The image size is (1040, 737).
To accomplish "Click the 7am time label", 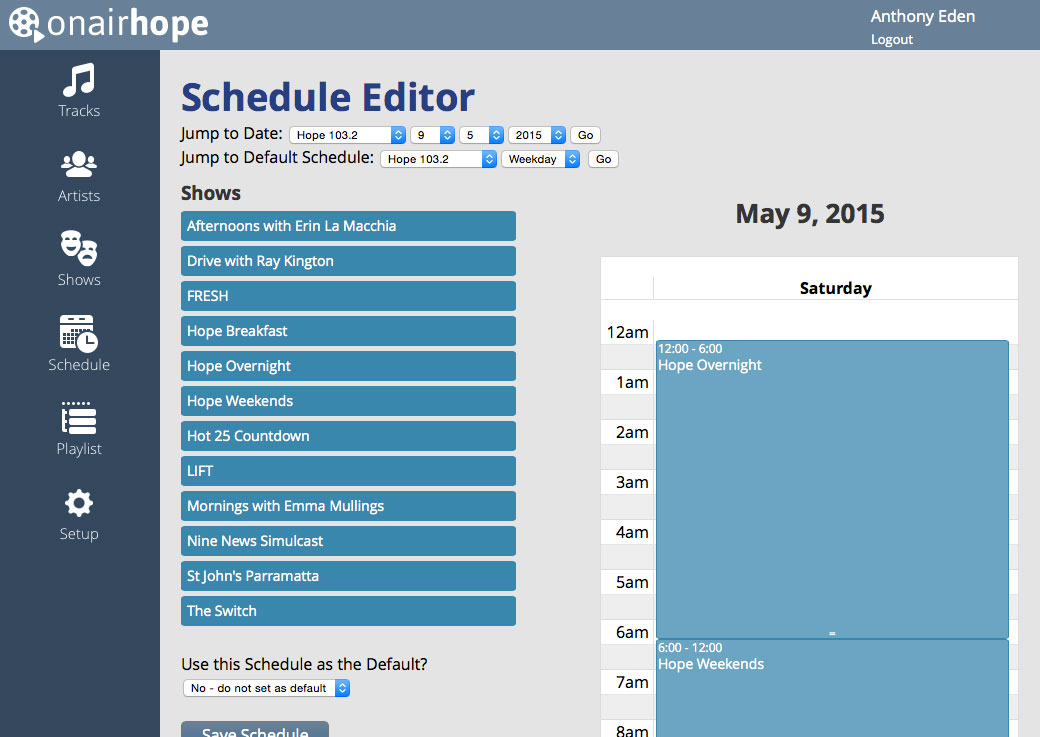I will tap(632, 682).
